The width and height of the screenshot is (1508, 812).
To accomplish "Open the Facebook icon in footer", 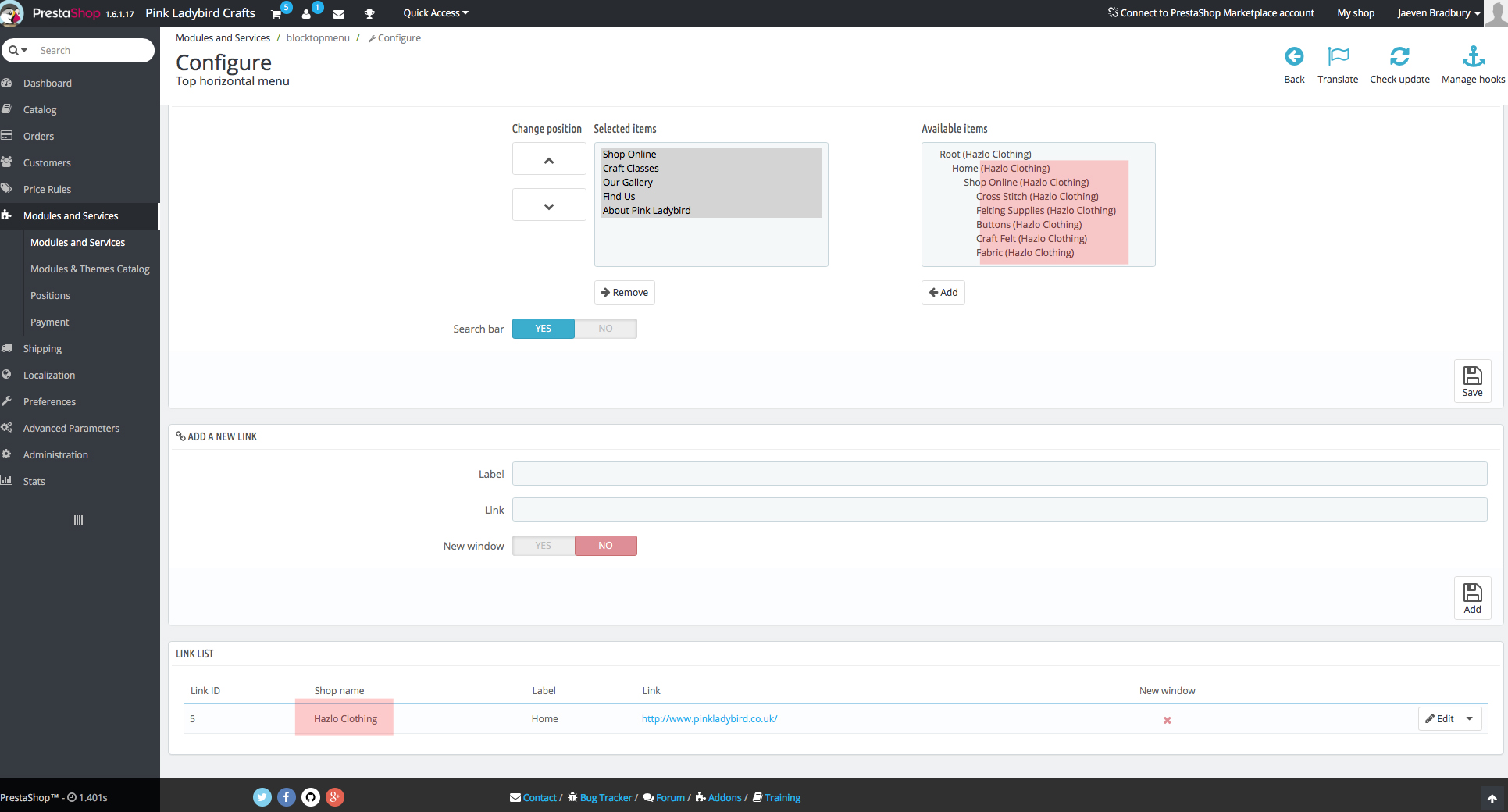I will [x=287, y=797].
